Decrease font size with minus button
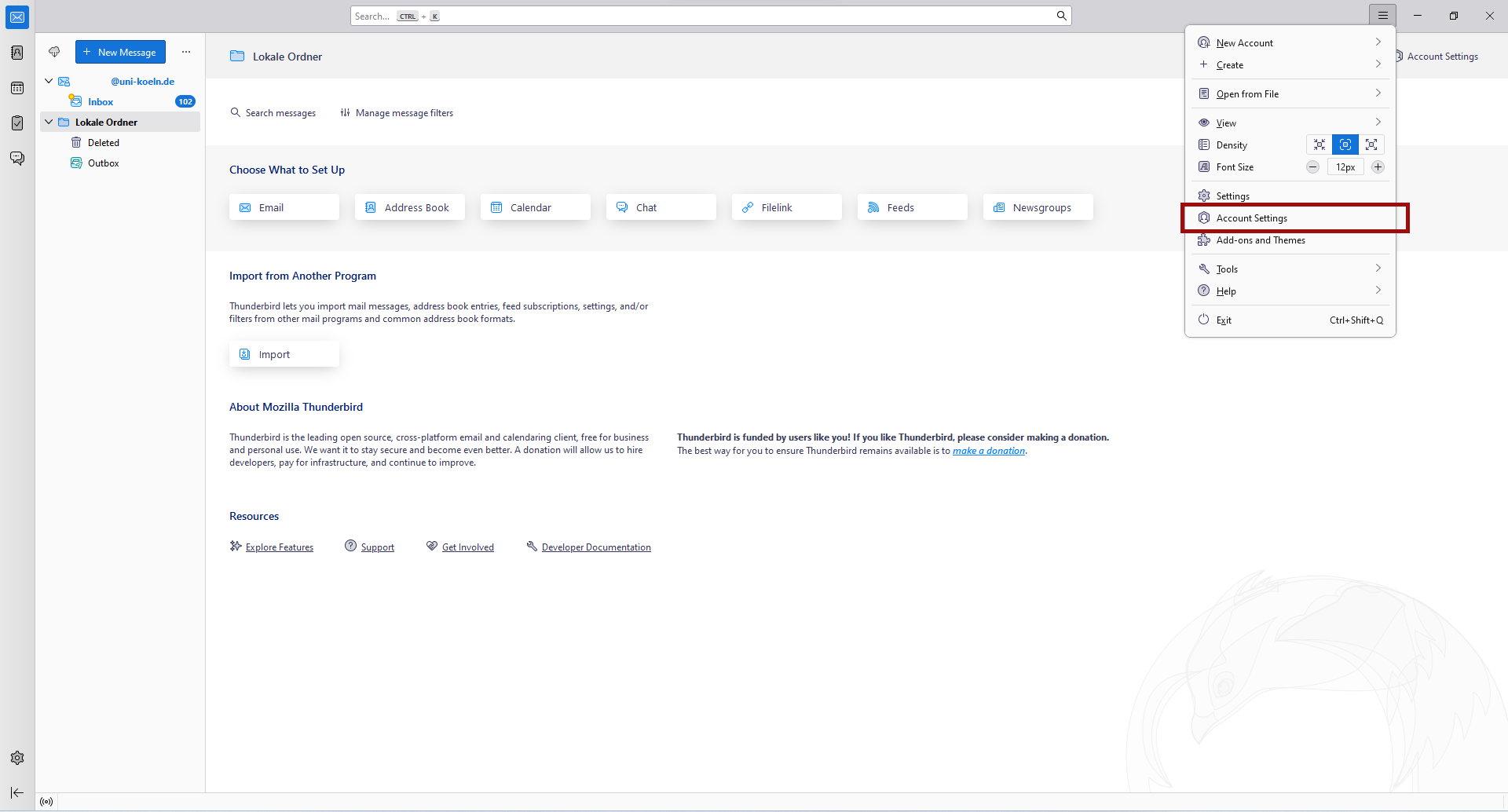The image size is (1508, 812). [1312, 166]
